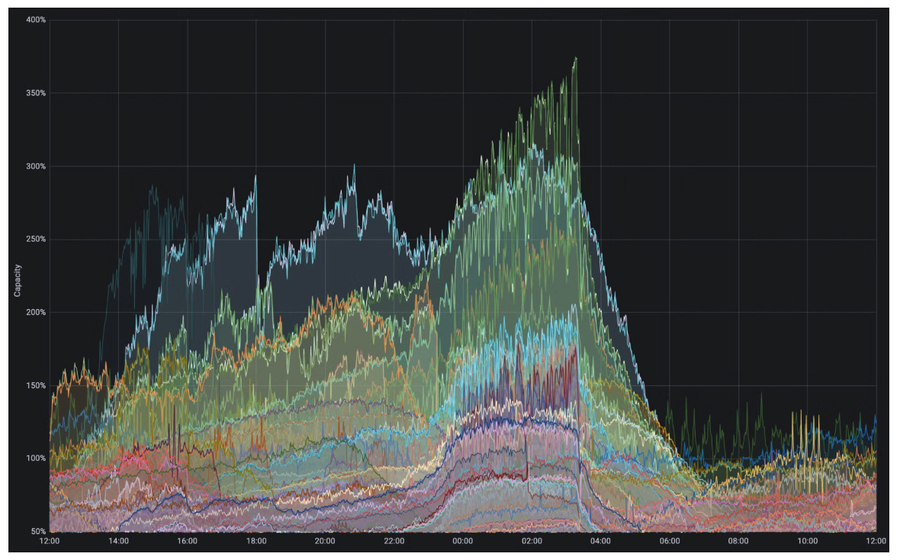Click the vertical Capacity axis title
900x560 pixels.
point(17,281)
